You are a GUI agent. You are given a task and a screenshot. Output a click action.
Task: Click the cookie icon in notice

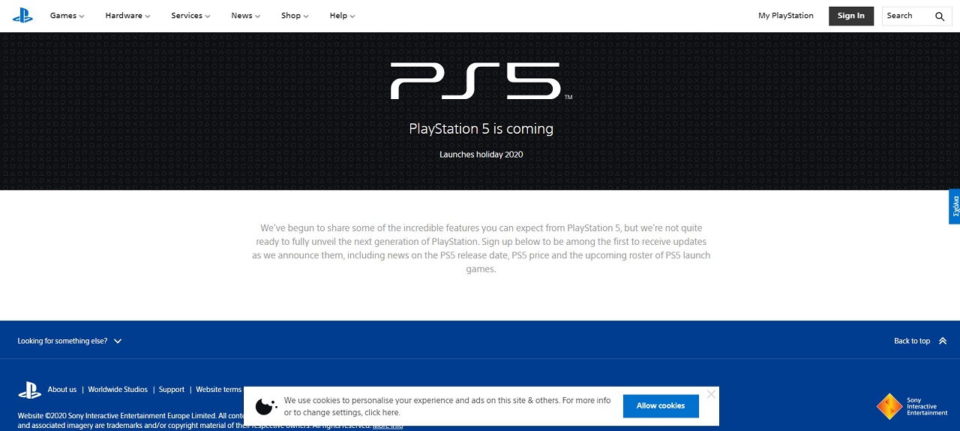(x=266, y=405)
